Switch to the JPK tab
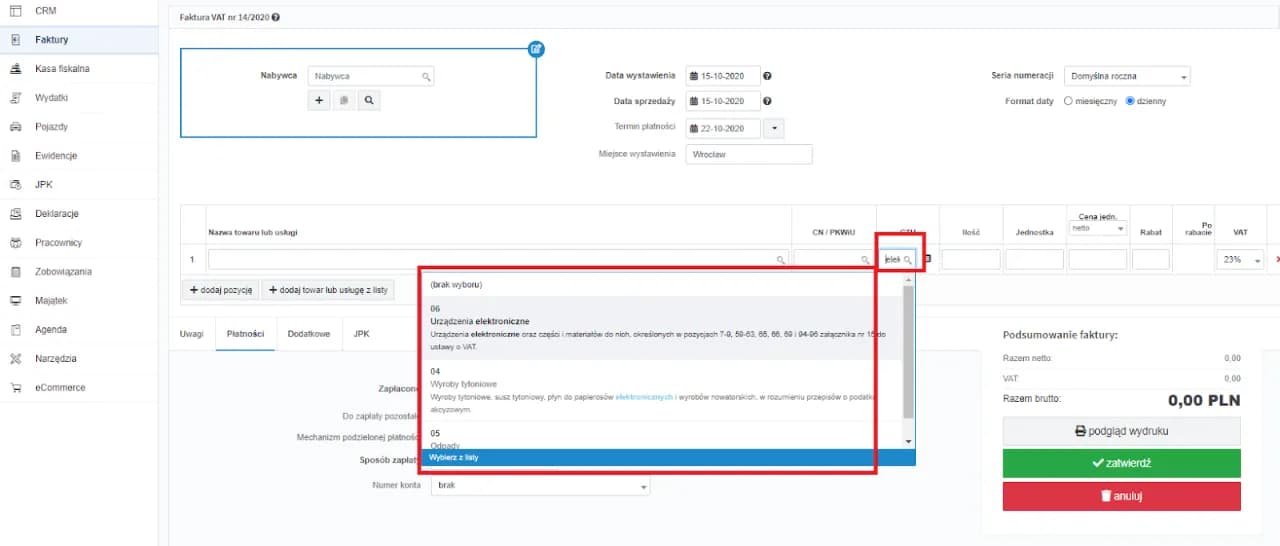Image resolution: width=1280 pixels, height=546 pixels. click(x=361, y=333)
